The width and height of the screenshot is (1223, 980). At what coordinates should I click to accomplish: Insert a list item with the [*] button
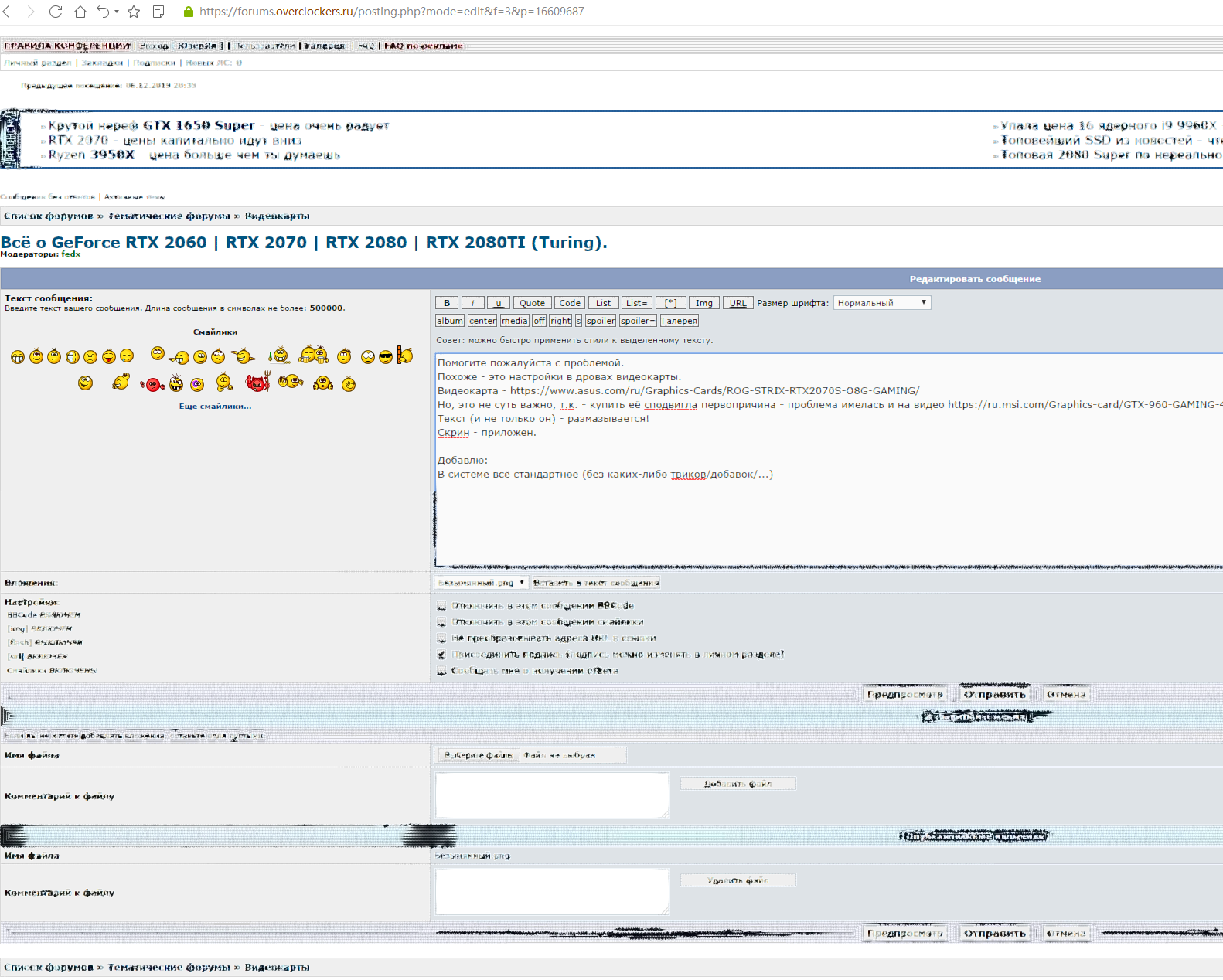point(671,303)
